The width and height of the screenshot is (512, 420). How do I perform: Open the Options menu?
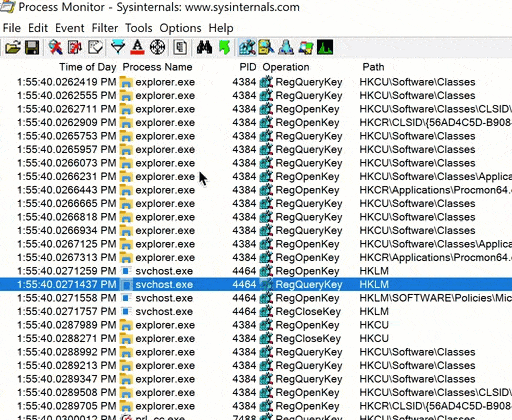tap(180, 28)
